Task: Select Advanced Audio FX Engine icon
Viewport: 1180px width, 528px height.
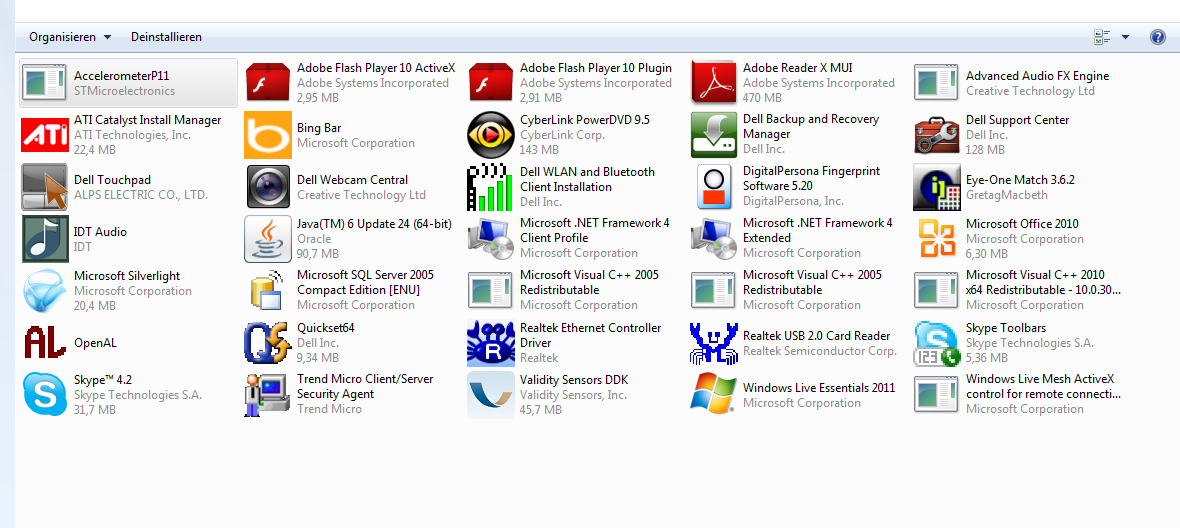Action: pos(937,83)
